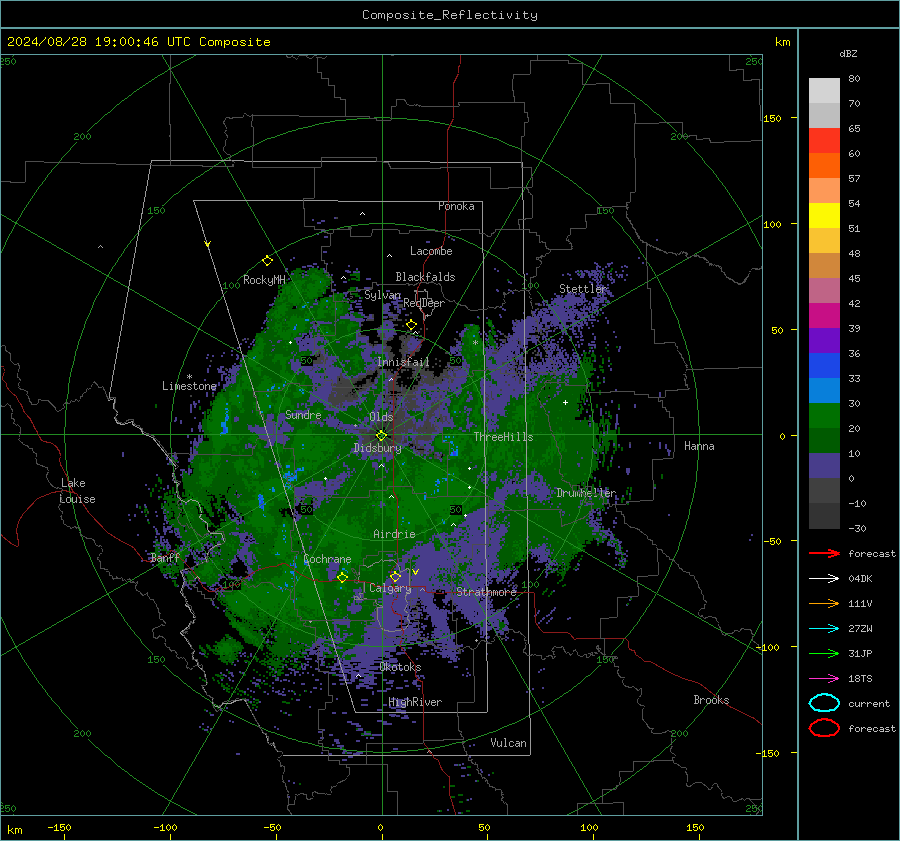The width and height of the screenshot is (900, 841).
Task: Select the yellow 54 dBZ color swatch
Action: pyautogui.click(x=824, y=215)
